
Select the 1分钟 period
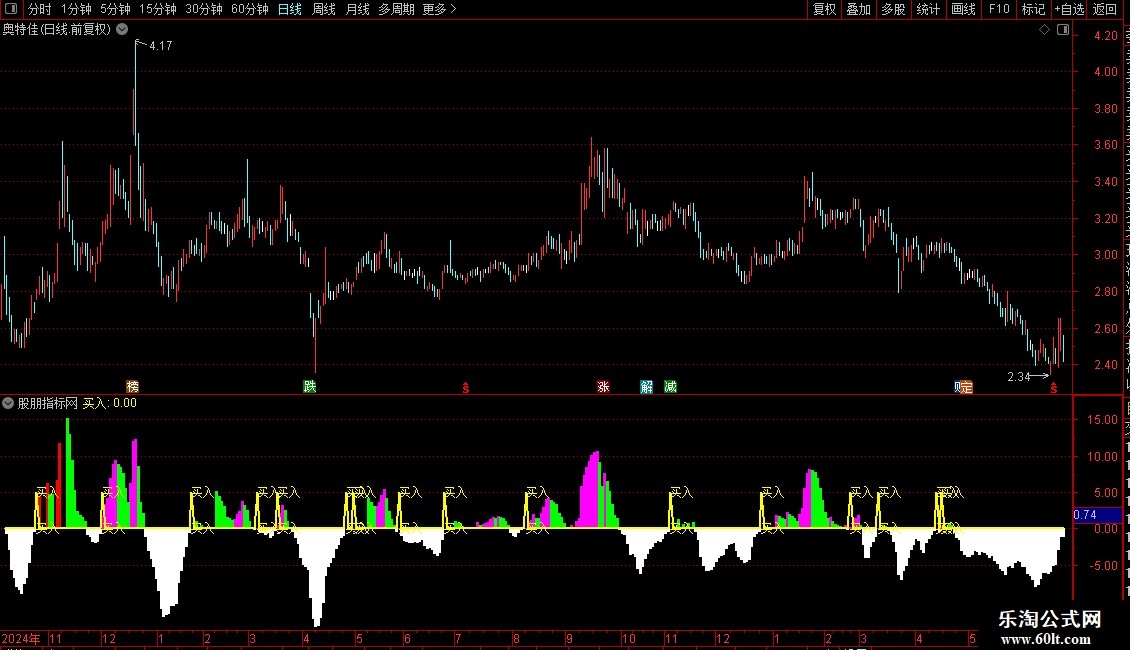(76, 9)
